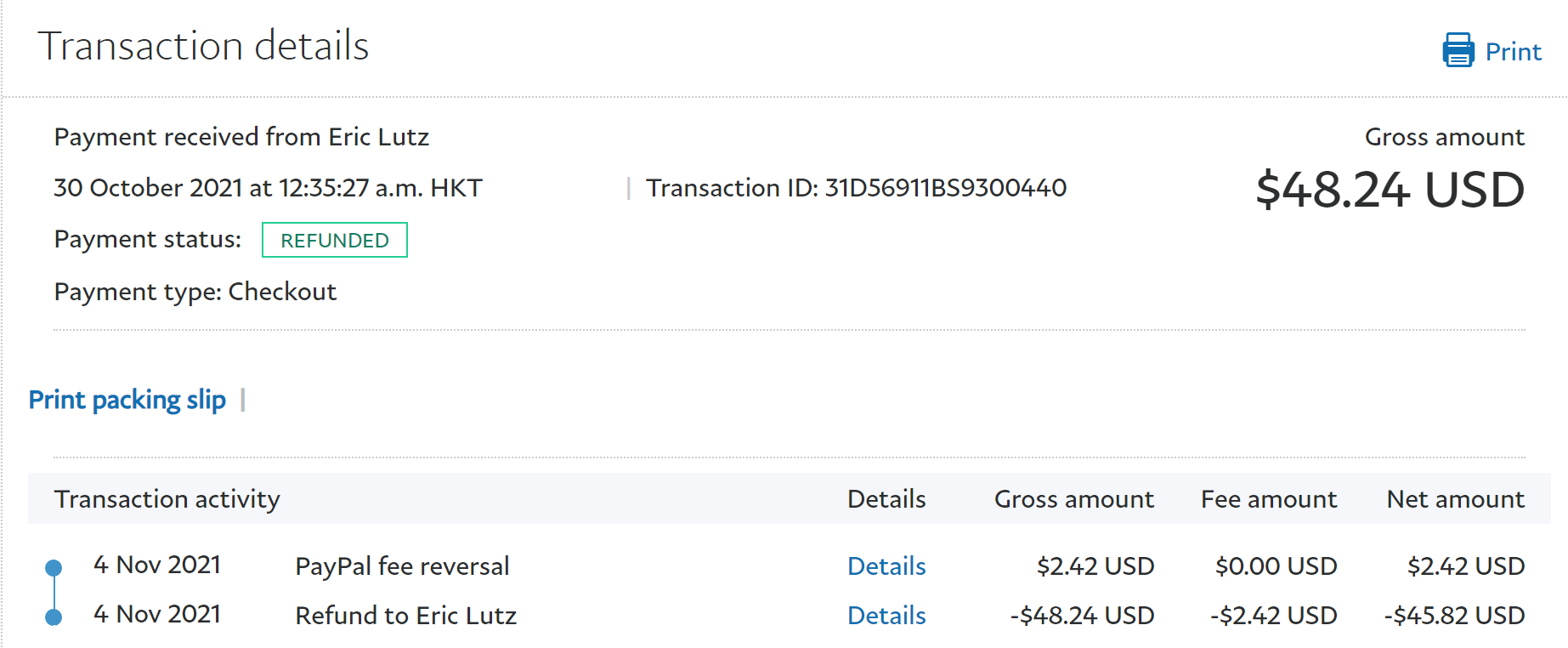Click the $0.00 USD fee amount

tap(1276, 566)
